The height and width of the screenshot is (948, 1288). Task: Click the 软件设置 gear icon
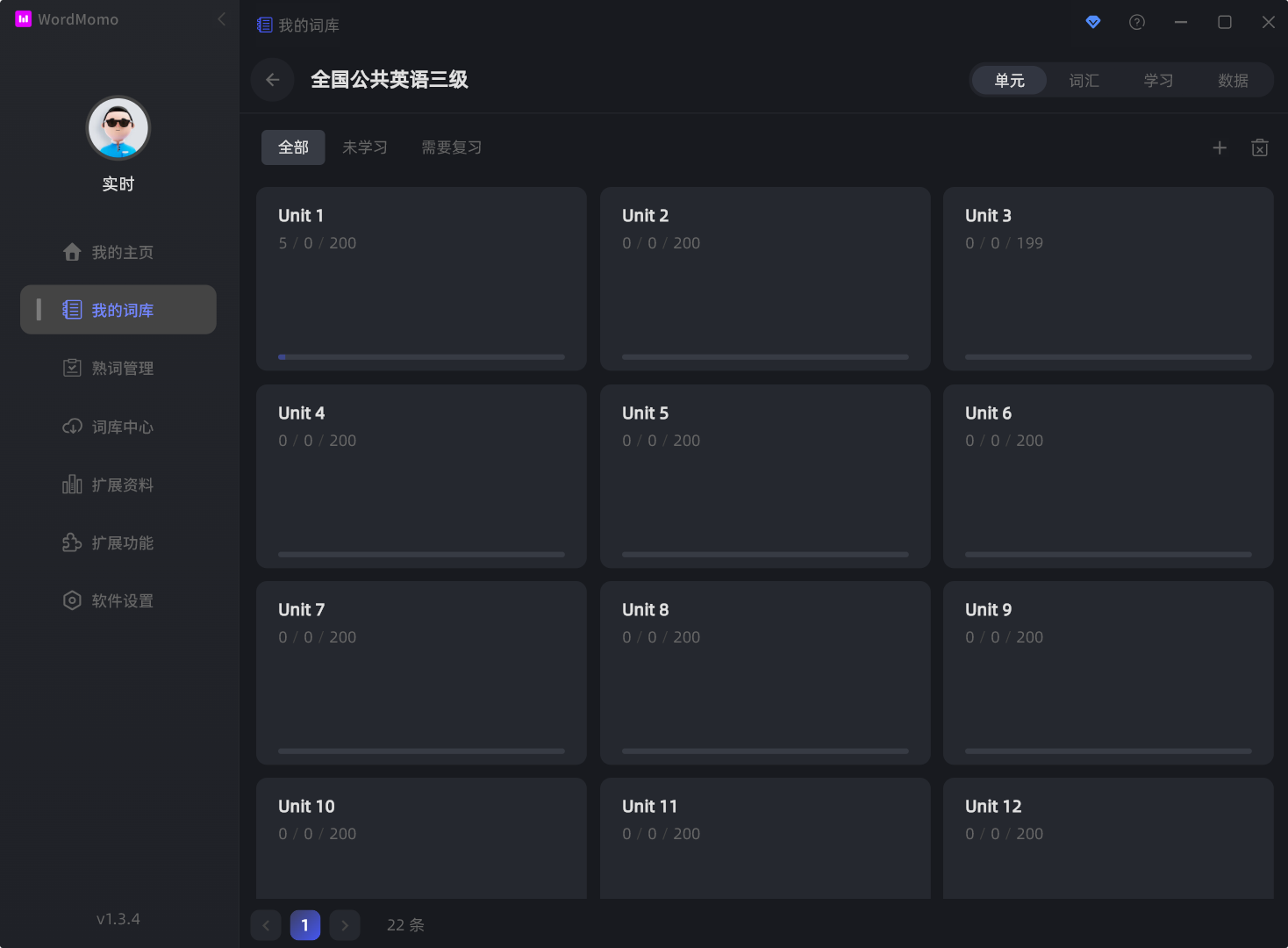click(72, 600)
